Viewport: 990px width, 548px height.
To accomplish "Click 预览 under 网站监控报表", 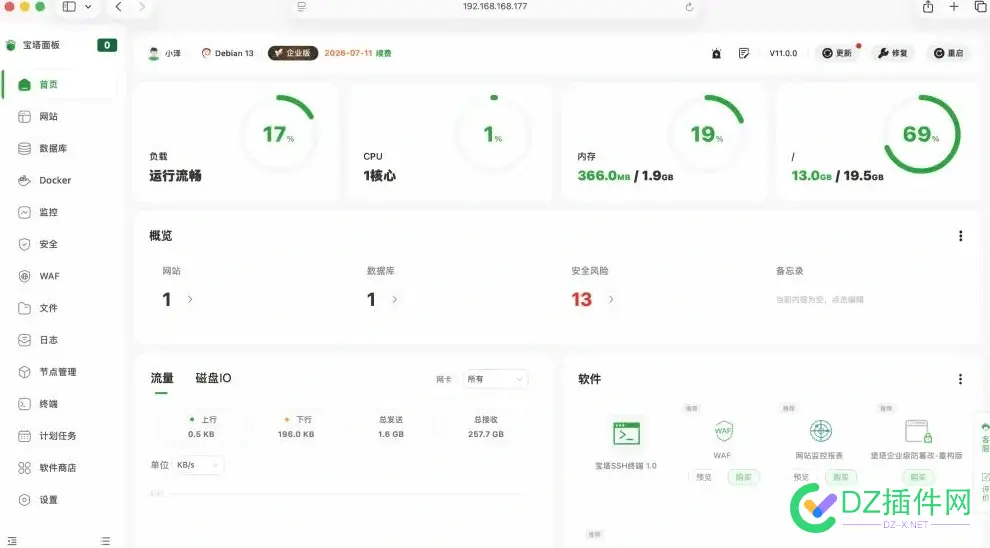I will pyautogui.click(x=801, y=477).
